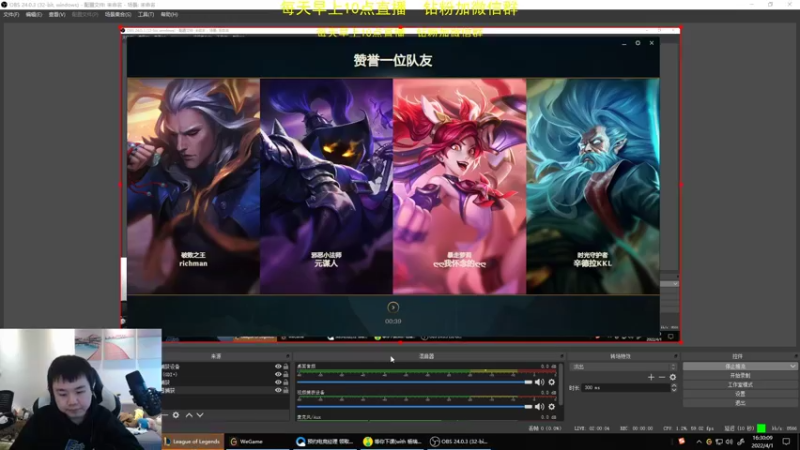Click the skip arrow above 00:30 timer
800x450 pixels.
[x=393, y=307]
